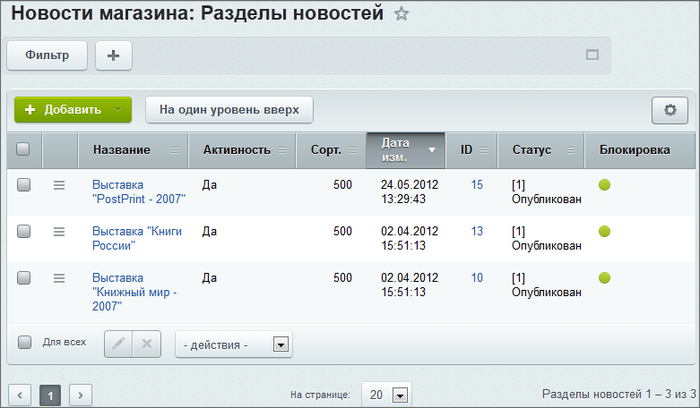The width and height of the screenshot is (700, 408).
Task: Open list settings with gear icon
Action: tap(670, 110)
